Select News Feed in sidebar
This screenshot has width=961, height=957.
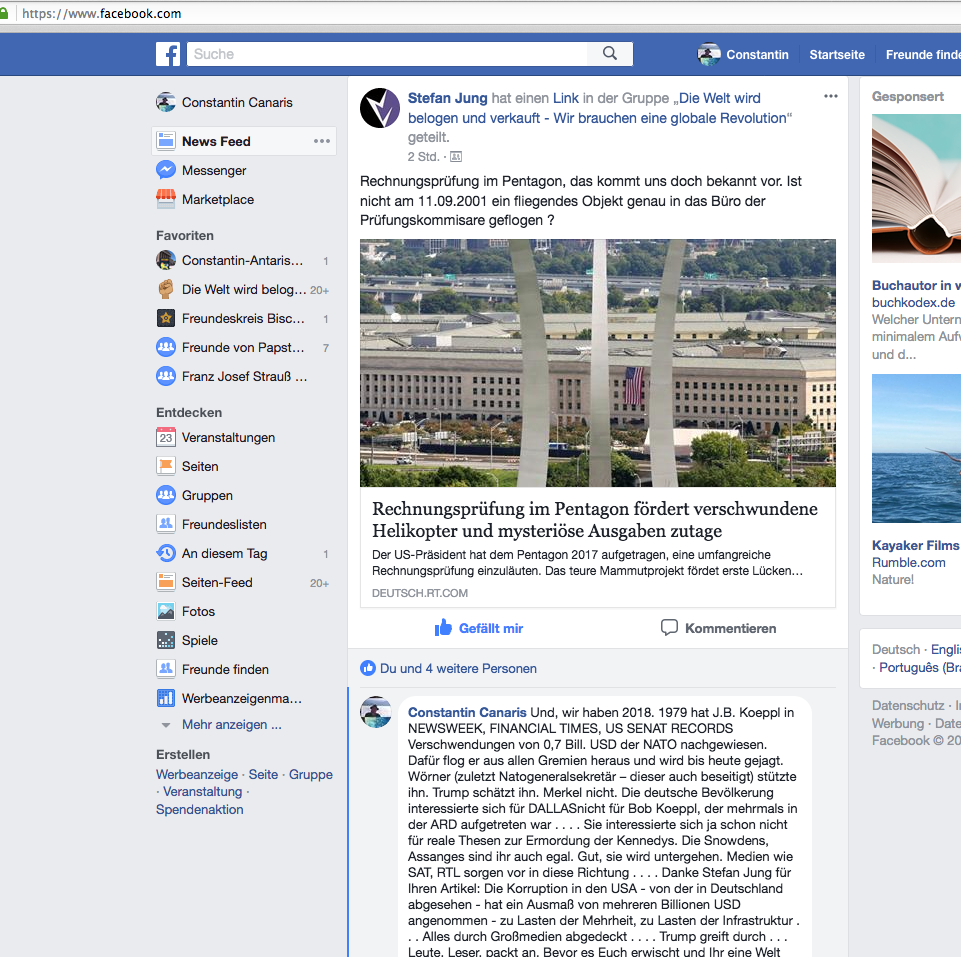click(216, 142)
